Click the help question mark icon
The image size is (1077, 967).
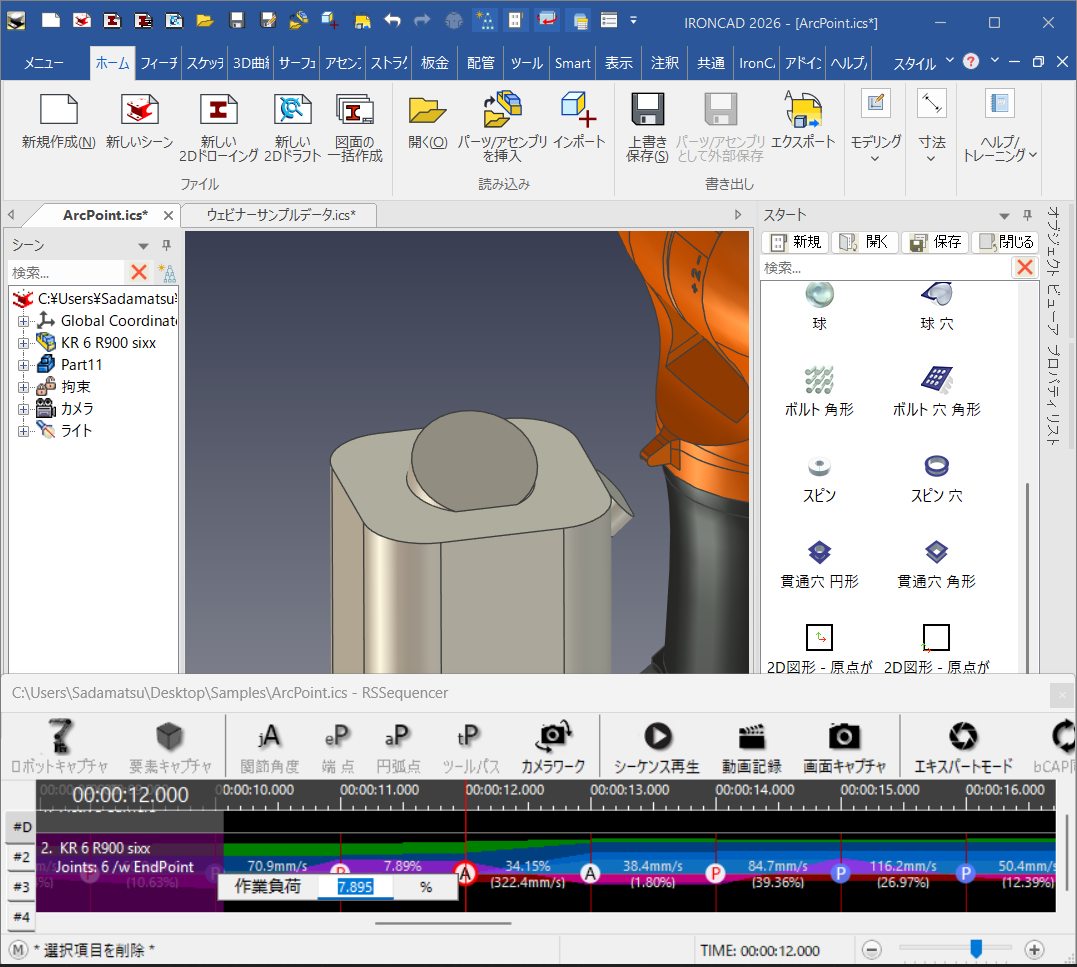pos(971,62)
